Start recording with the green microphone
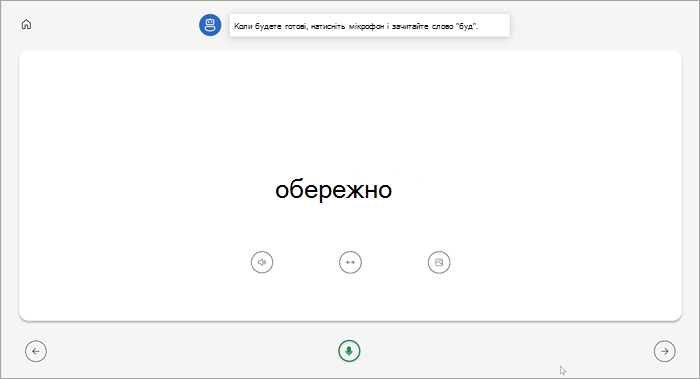The image size is (700, 379). tap(349, 351)
